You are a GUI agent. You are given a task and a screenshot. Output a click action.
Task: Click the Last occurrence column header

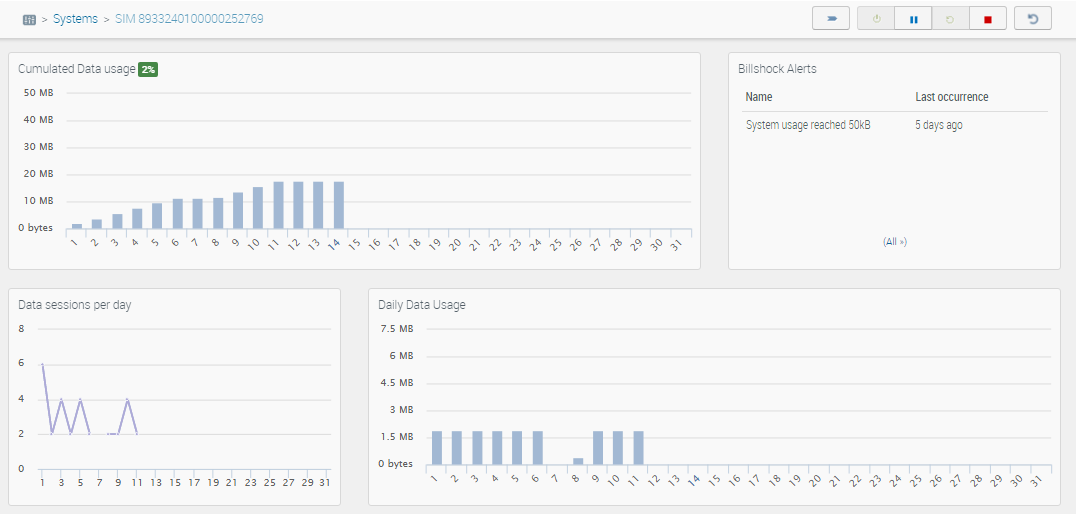point(951,97)
